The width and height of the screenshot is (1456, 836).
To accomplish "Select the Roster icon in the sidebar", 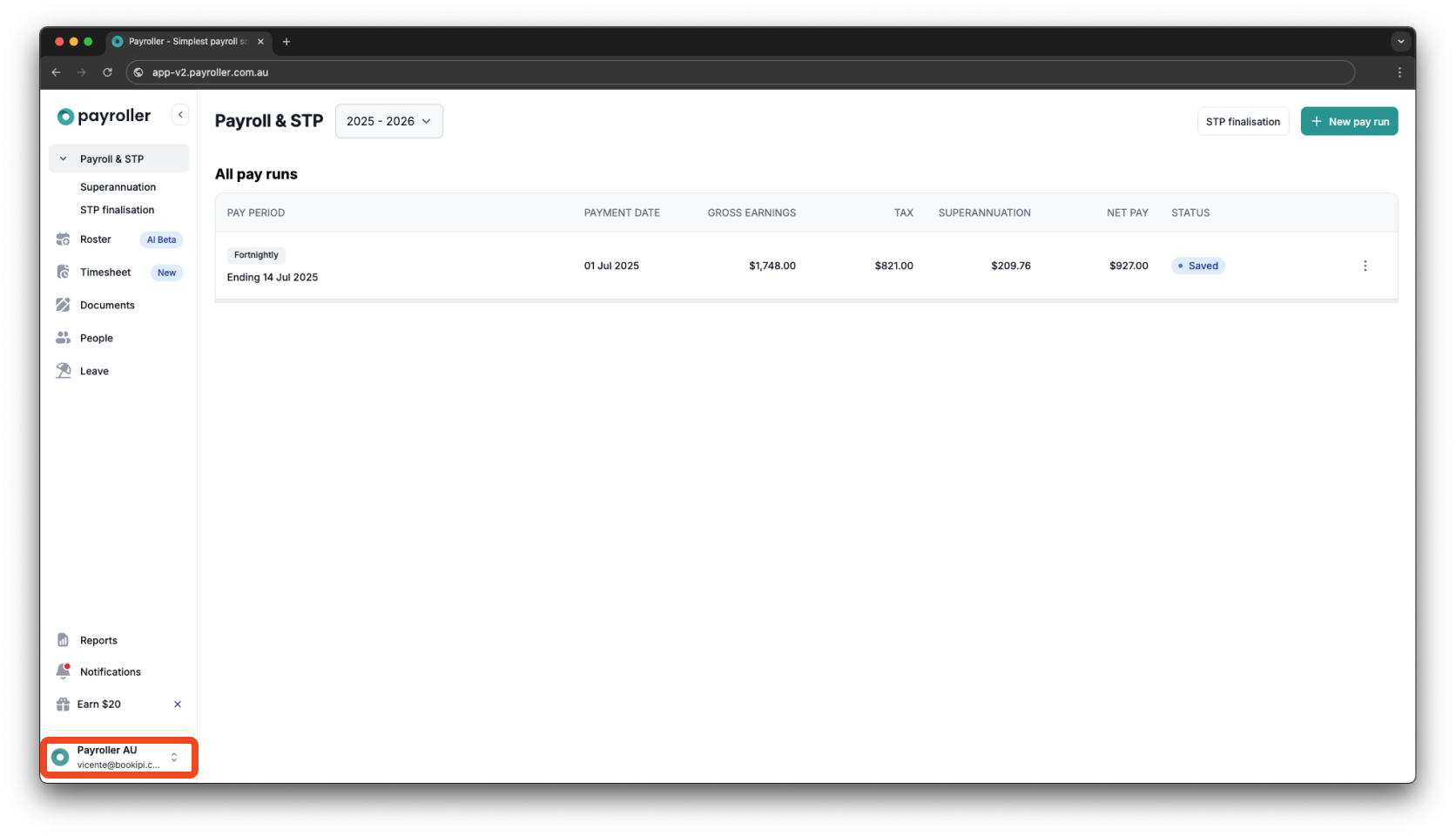I will 64,239.
